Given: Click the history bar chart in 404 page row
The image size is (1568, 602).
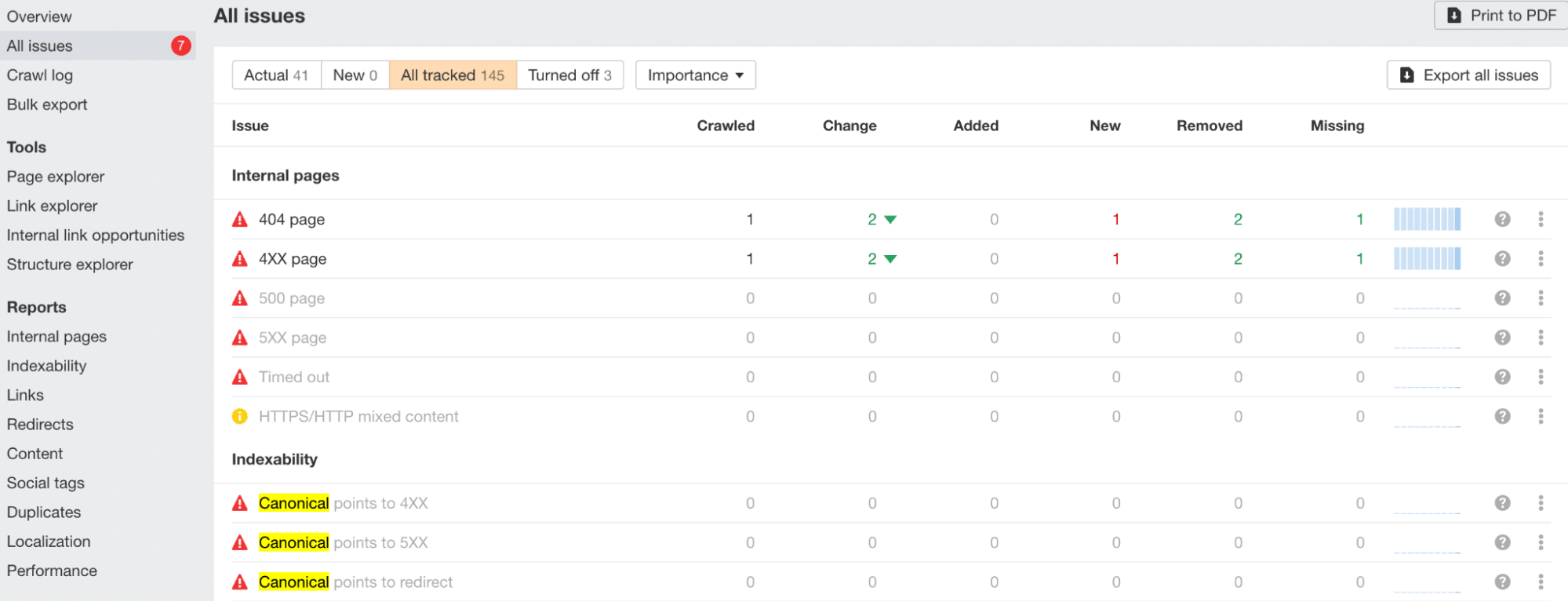Looking at the screenshot, I should coord(1427,219).
